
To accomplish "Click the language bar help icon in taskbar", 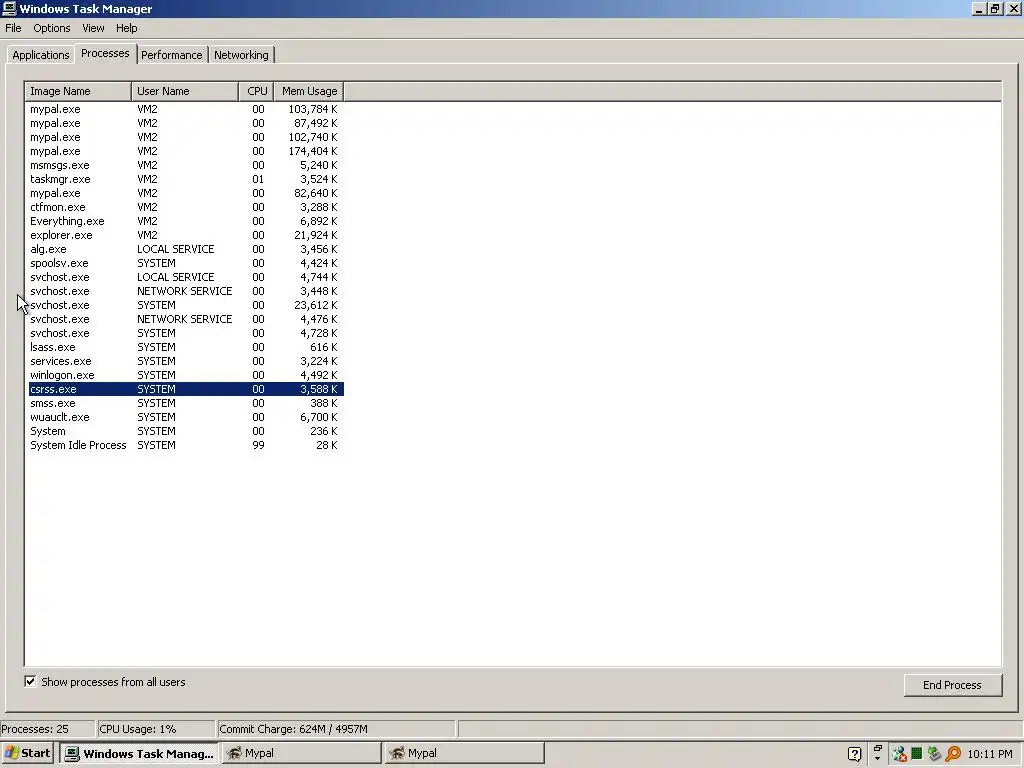I will 854,754.
